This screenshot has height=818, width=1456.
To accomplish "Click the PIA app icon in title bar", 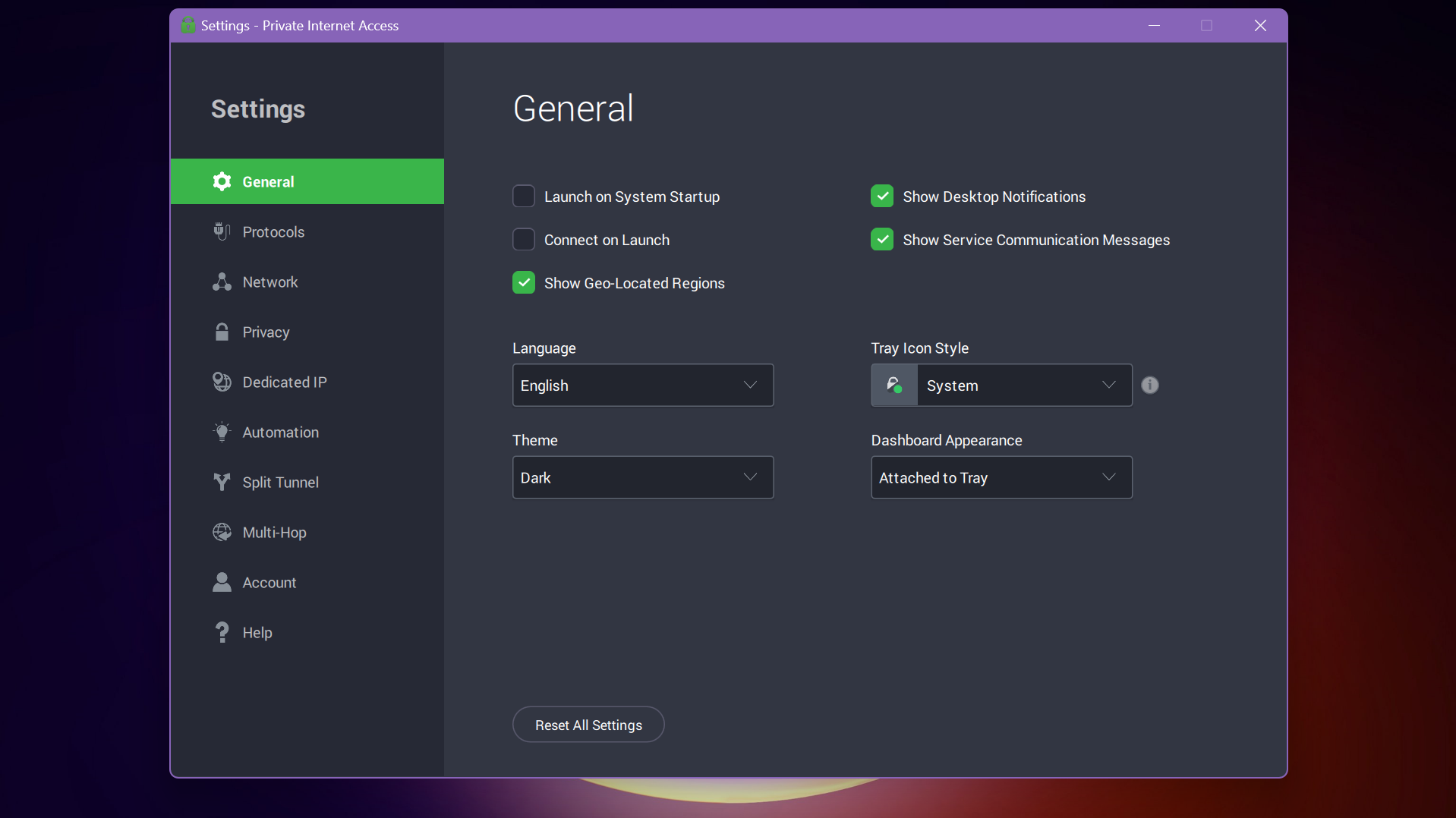I will 188,25.
